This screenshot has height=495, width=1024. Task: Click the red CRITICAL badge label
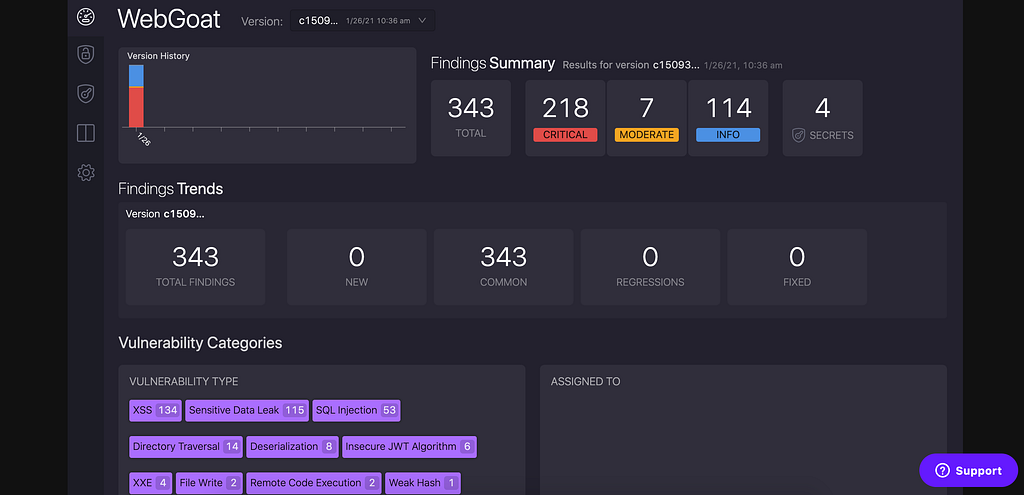click(x=566, y=135)
